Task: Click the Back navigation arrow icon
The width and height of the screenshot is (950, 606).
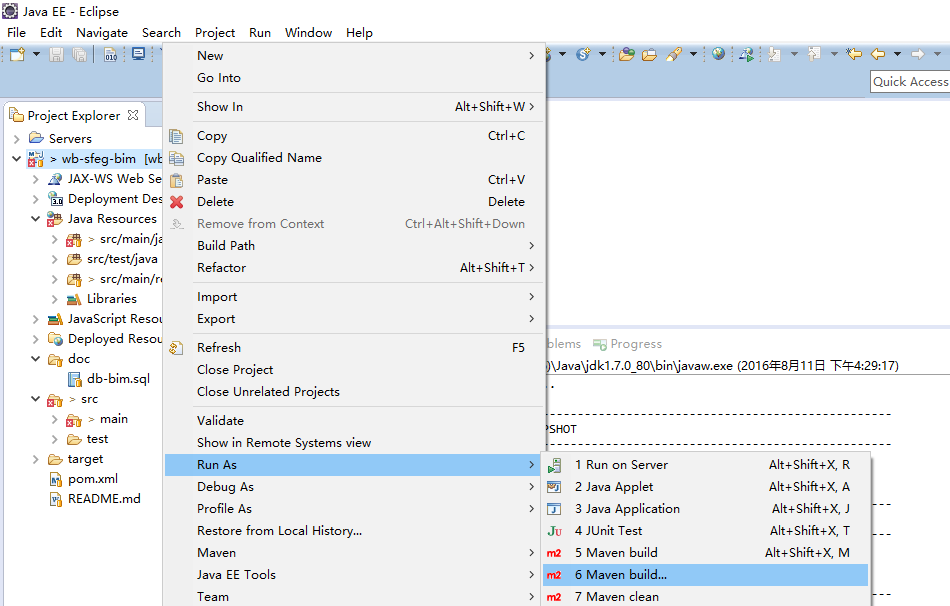Action: click(x=878, y=54)
